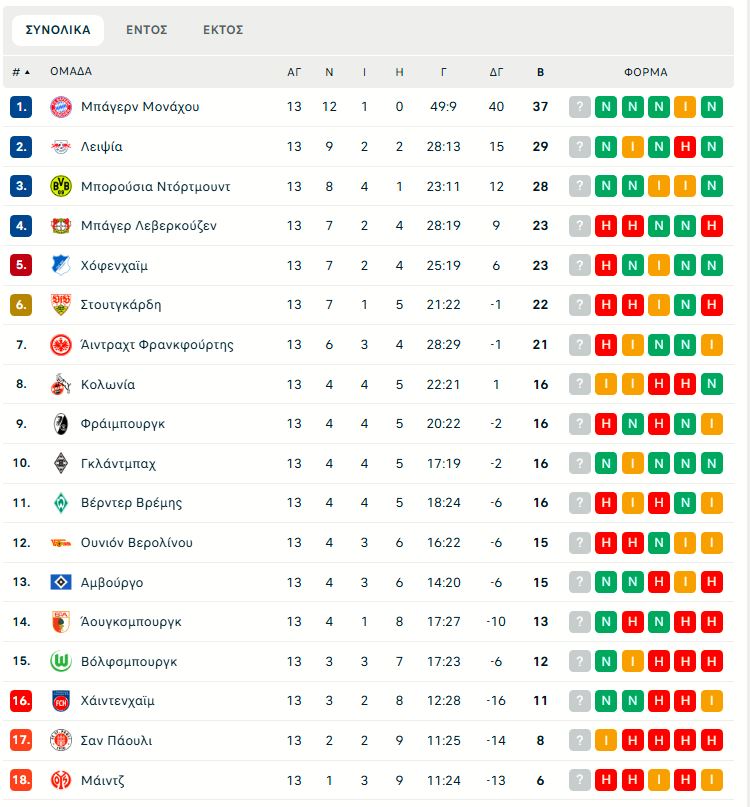
Task: Click the Bayer Leverkusen team logo
Action: click(61, 226)
